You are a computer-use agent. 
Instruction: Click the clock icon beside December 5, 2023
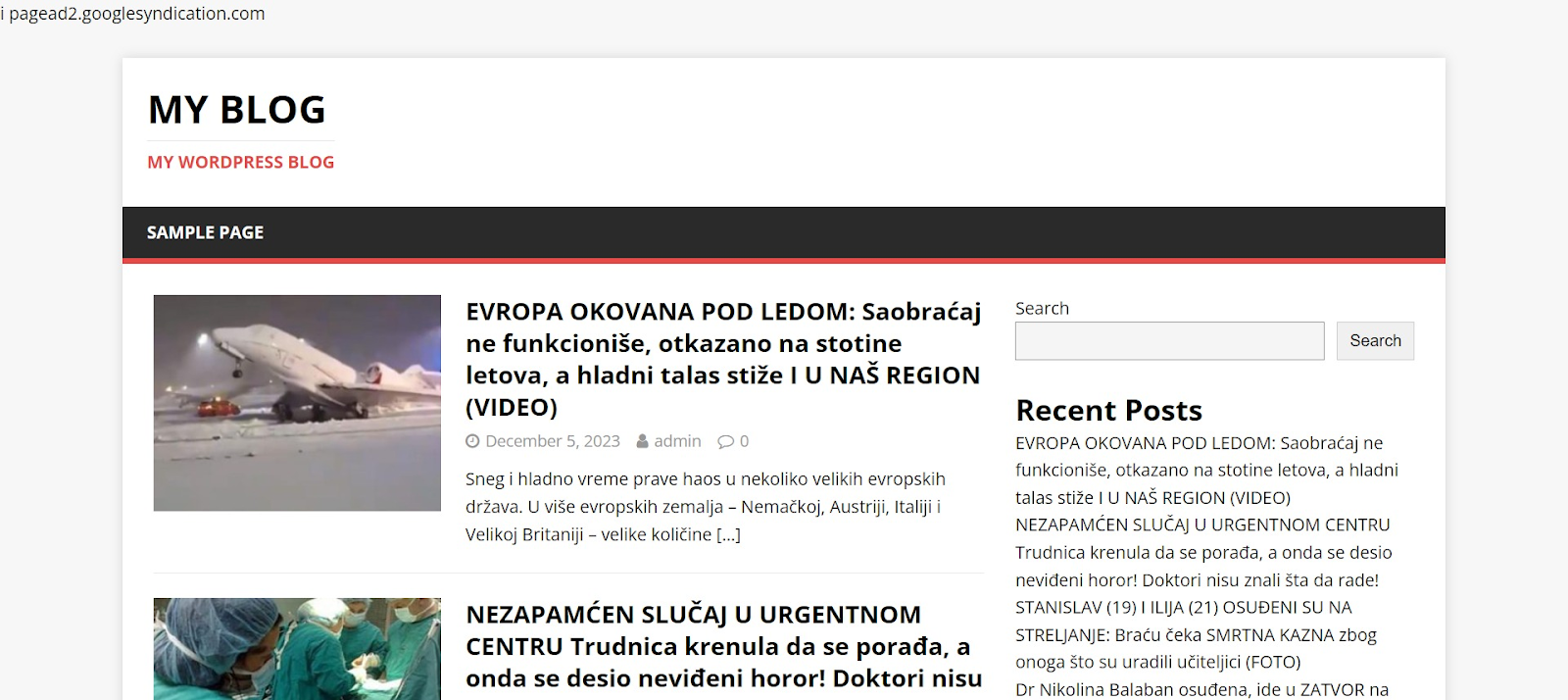click(x=472, y=441)
